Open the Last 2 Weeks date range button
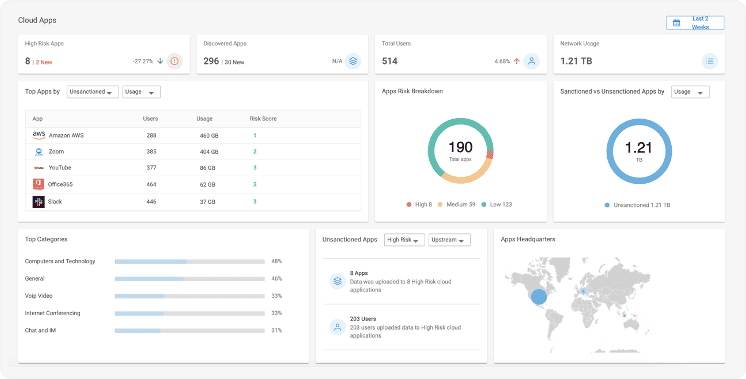The width and height of the screenshot is (746, 379). (x=695, y=23)
